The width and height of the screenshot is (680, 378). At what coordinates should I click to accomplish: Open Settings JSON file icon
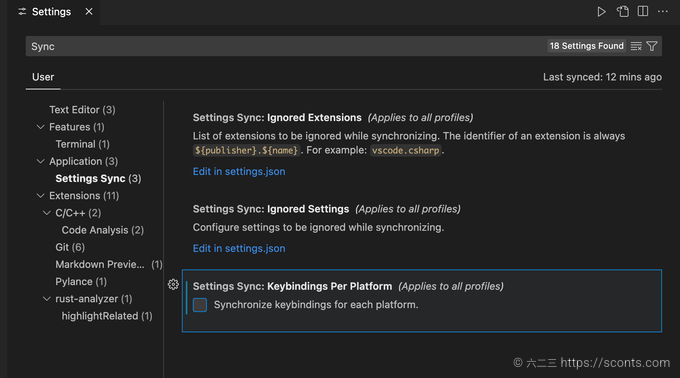click(x=623, y=12)
